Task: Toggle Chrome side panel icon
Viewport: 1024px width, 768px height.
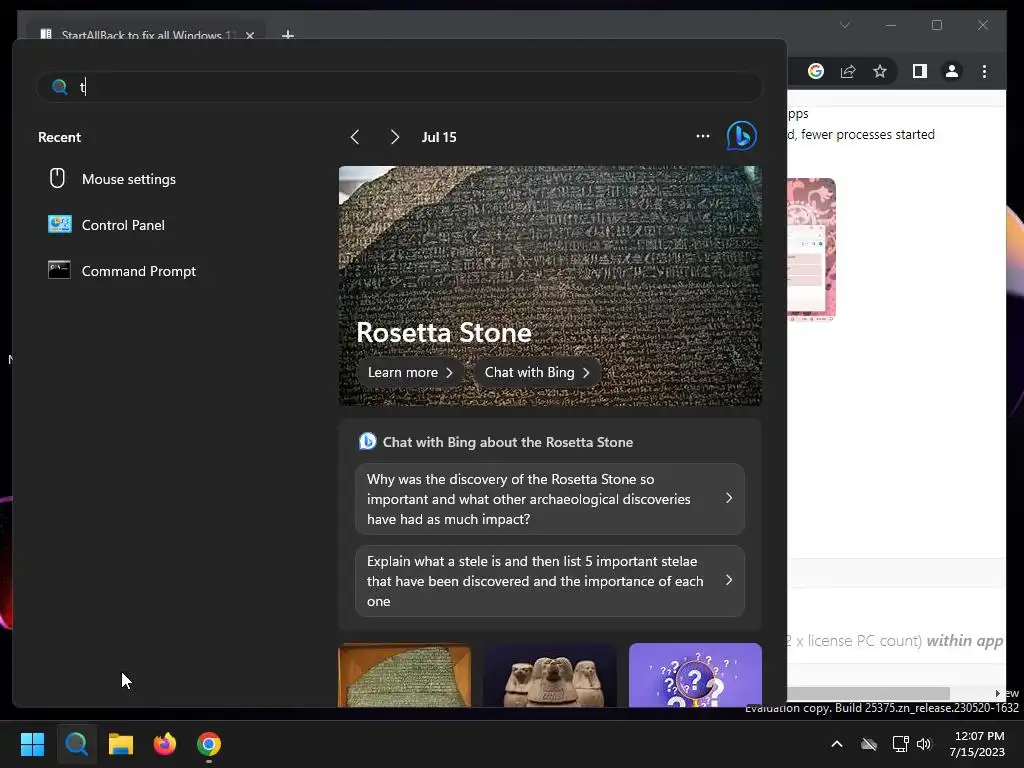Action: coord(920,71)
